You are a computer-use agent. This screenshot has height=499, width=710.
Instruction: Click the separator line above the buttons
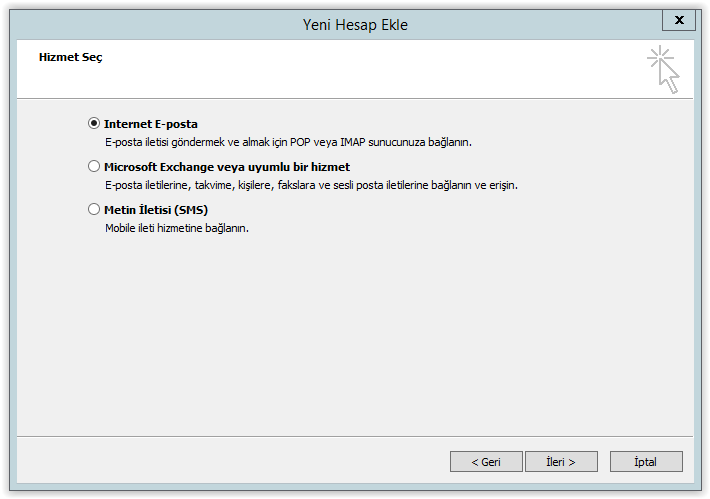(355, 437)
